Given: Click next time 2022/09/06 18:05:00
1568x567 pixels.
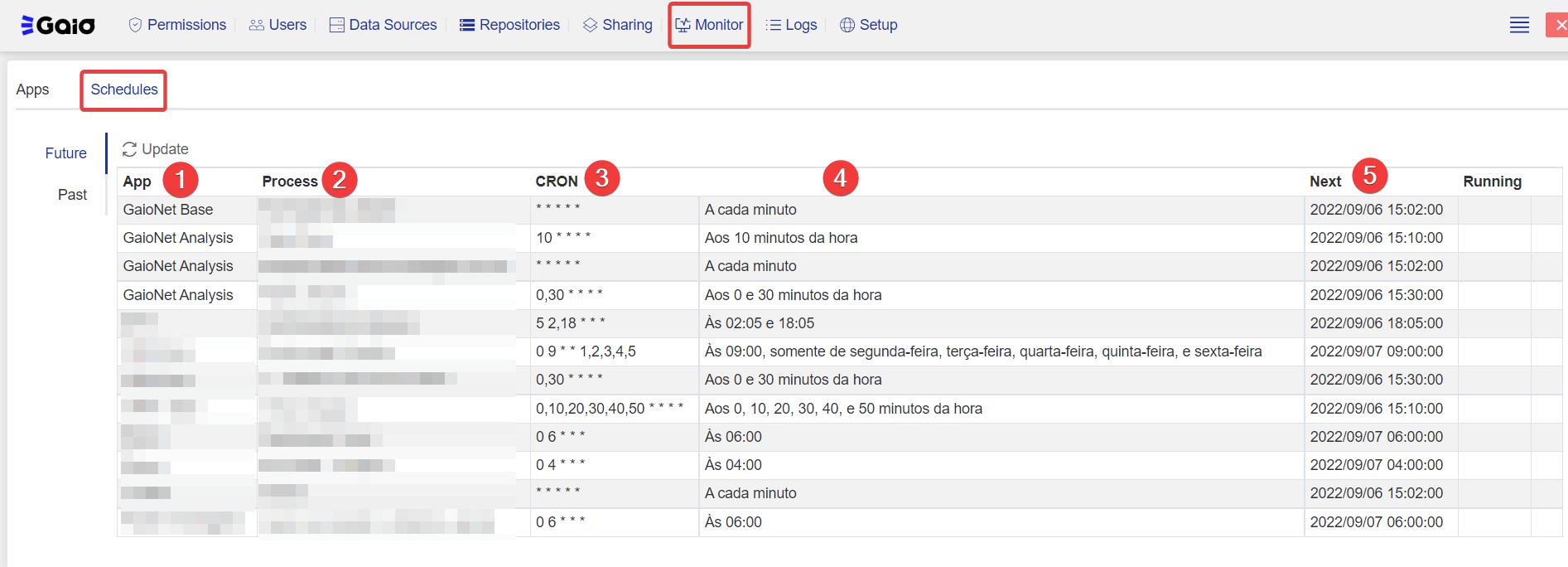Looking at the screenshot, I should pyautogui.click(x=1376, y=323).
